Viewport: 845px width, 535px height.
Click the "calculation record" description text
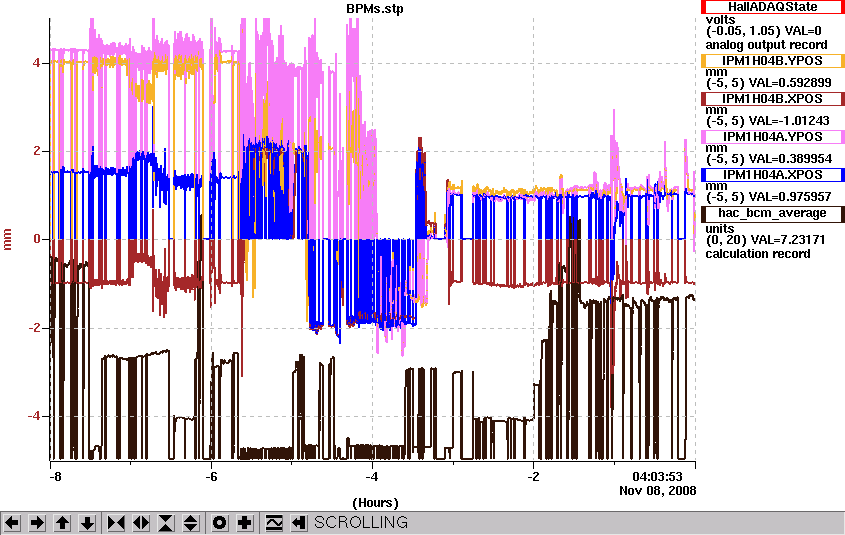point(758,254)
